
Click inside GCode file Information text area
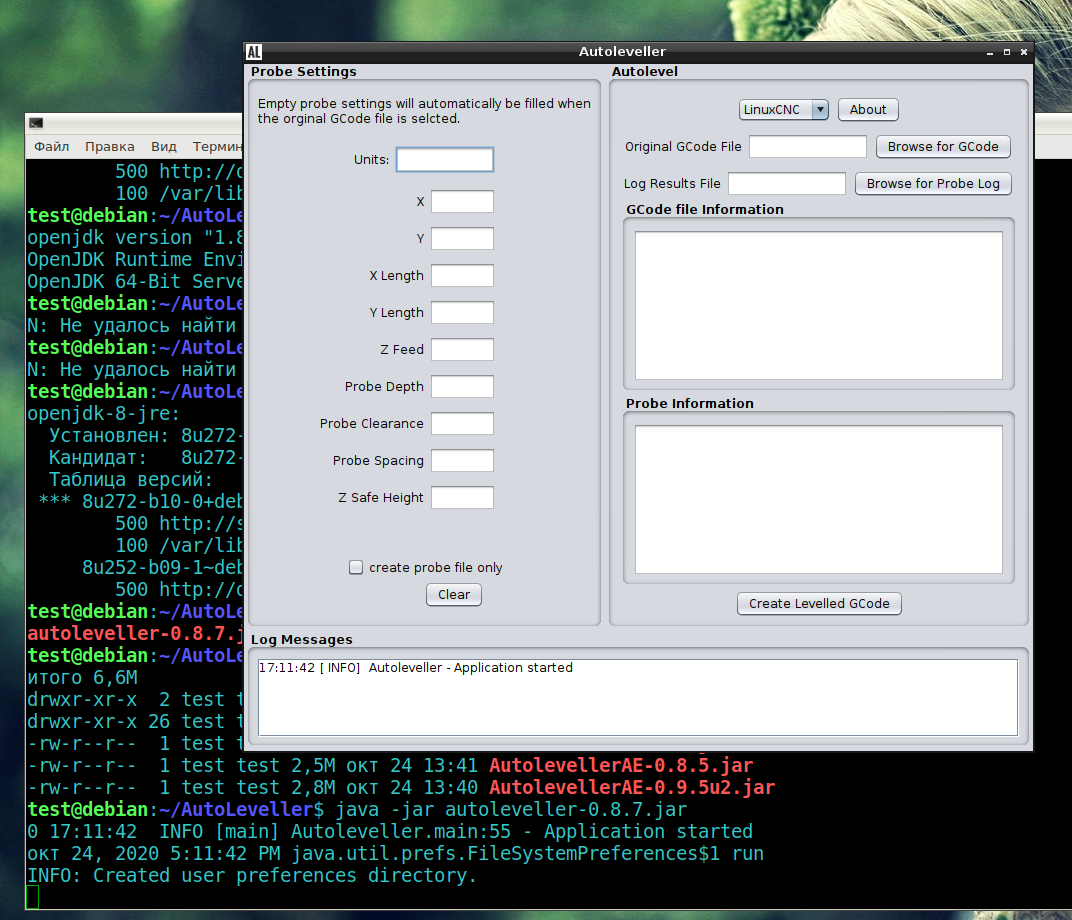click(818, 305)
